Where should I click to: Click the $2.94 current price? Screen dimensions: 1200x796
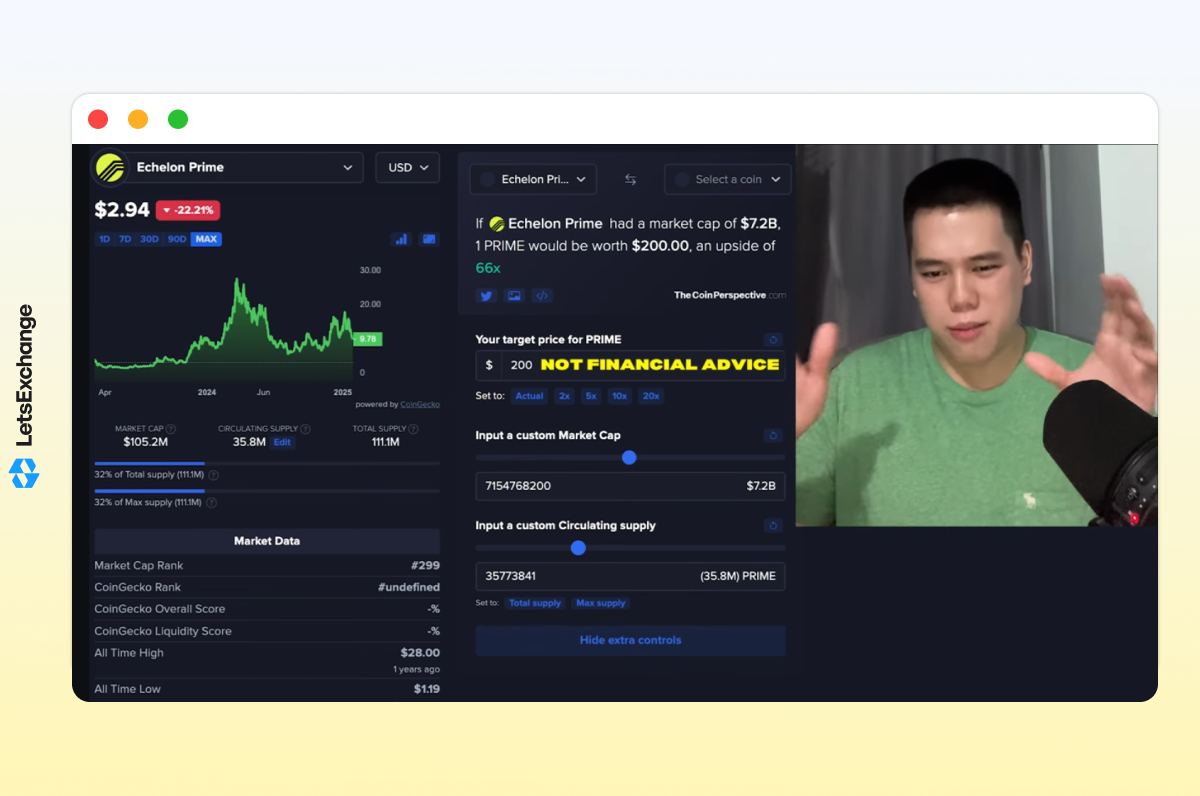pyautogui.click(x=122, y=210)
